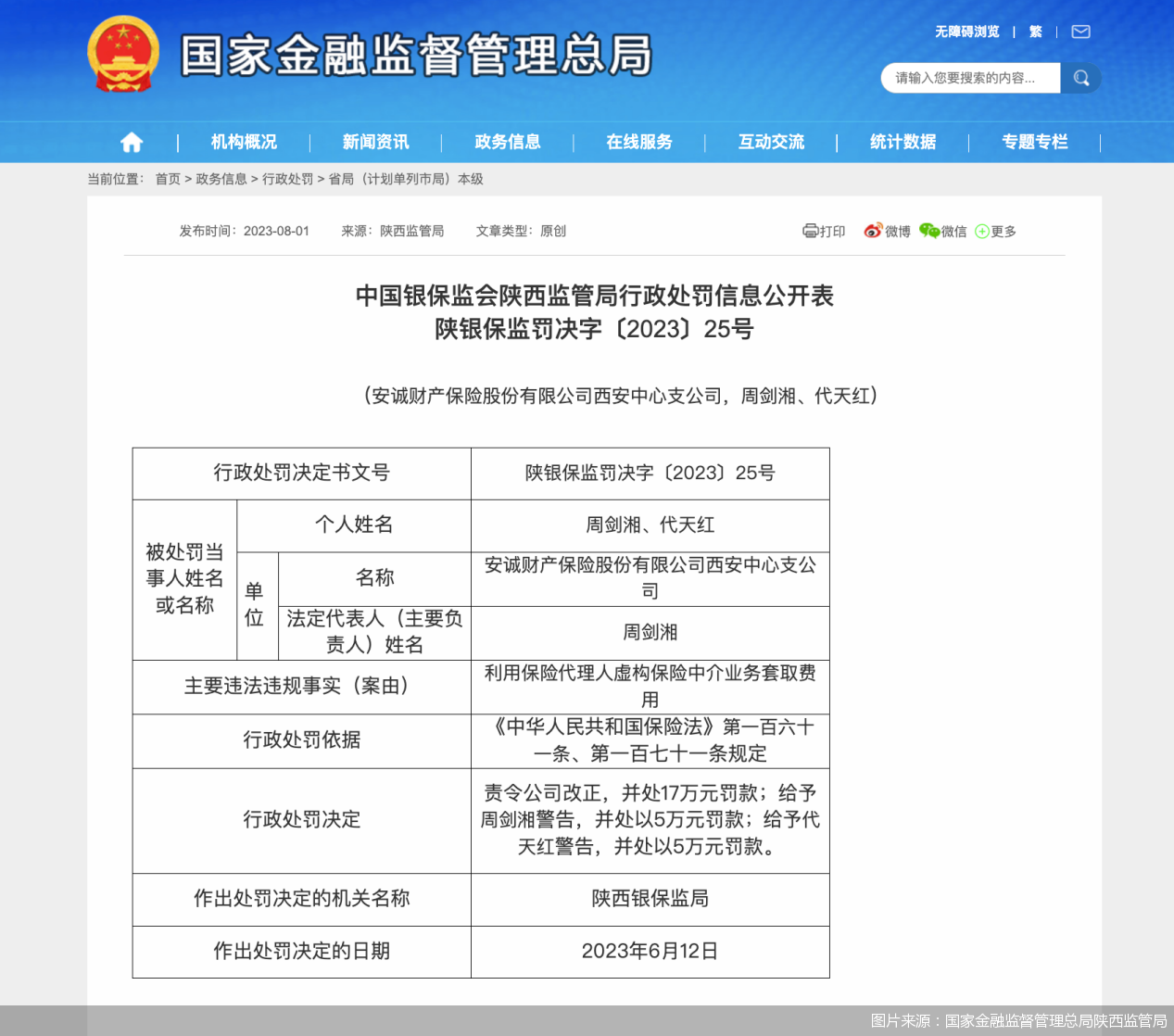Open the 机构概况 menu

coord(242,141)
